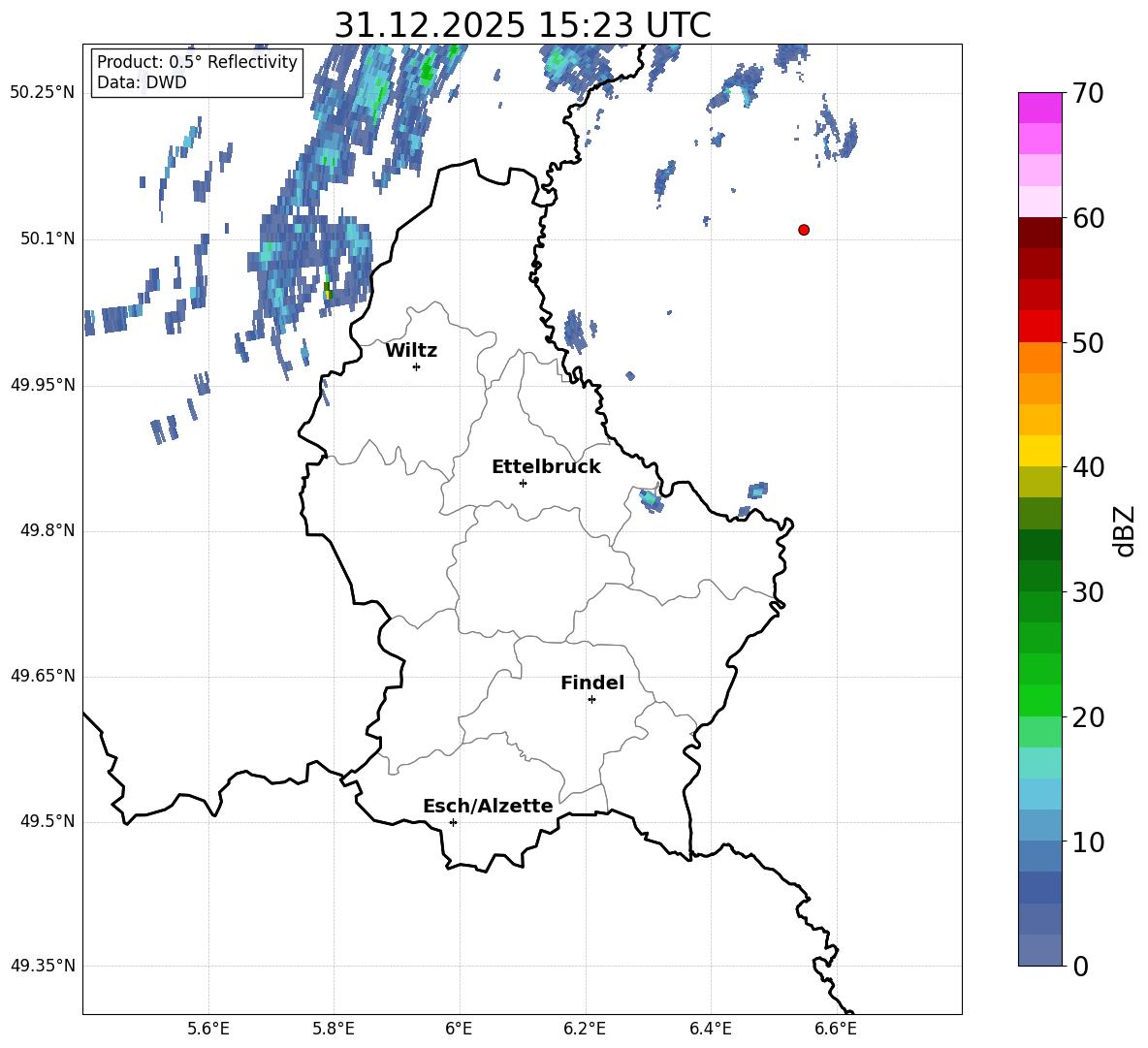This screenshot has height=1048, width=1148.
Task: Click the 6.6°E longitude label
Action: point(836,1029)
